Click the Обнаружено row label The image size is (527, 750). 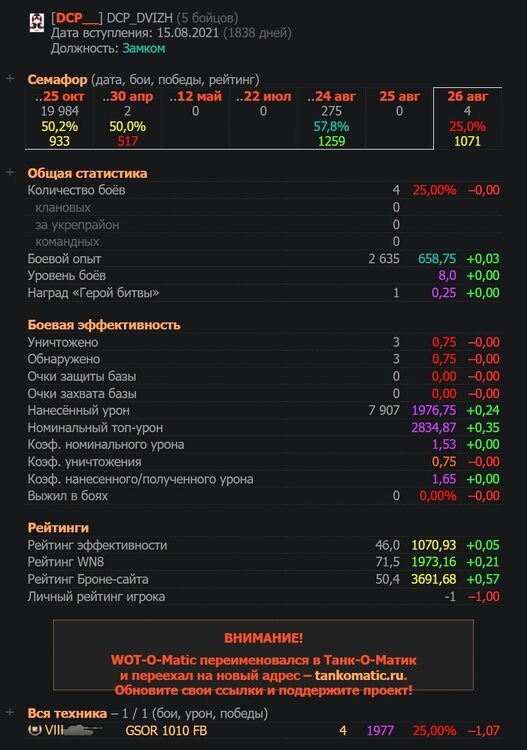(x=64, y=359)
